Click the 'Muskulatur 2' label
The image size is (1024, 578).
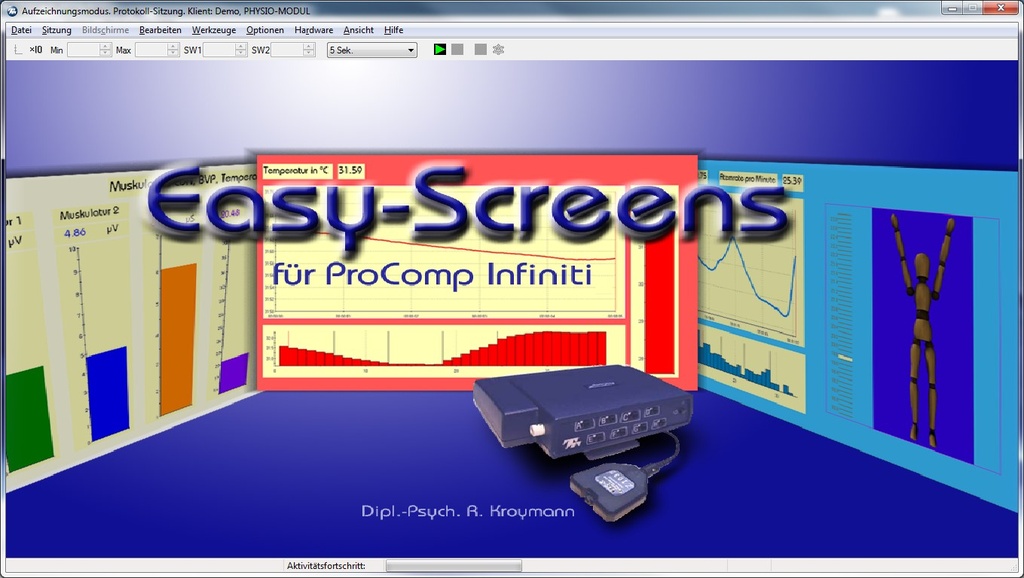click(89, 213)
